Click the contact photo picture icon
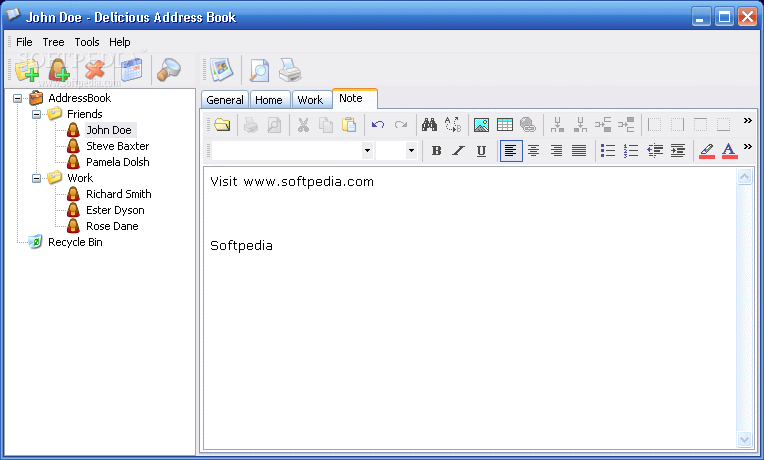 [221, 70]
